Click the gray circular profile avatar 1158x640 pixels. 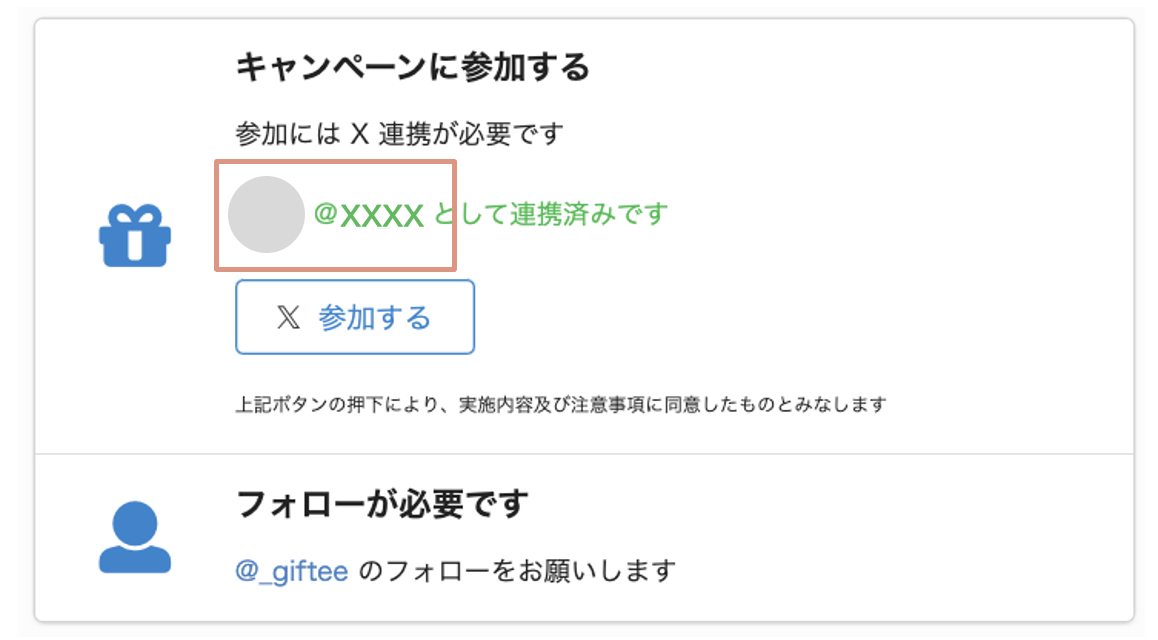pyautogui.click(x=266, y=214)
